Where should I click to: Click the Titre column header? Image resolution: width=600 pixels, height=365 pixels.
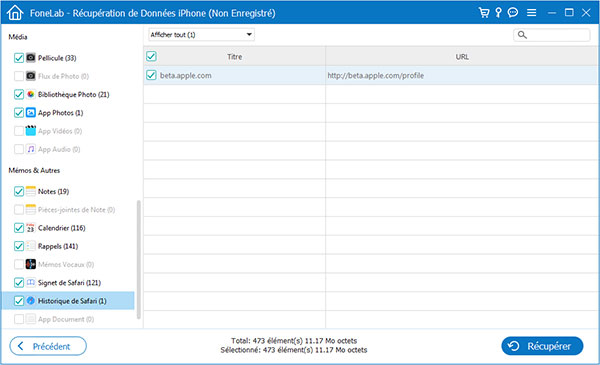coord(235,57)
